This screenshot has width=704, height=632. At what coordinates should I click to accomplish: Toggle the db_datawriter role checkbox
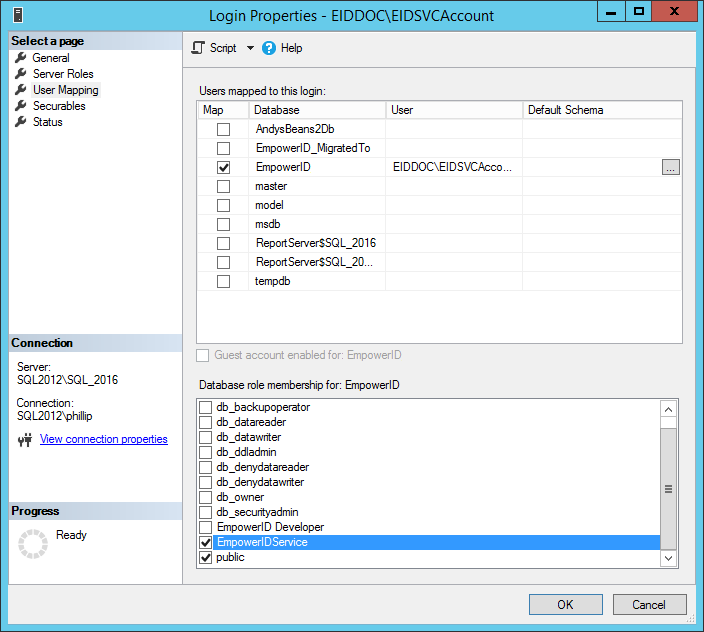[x=205, y=437]
